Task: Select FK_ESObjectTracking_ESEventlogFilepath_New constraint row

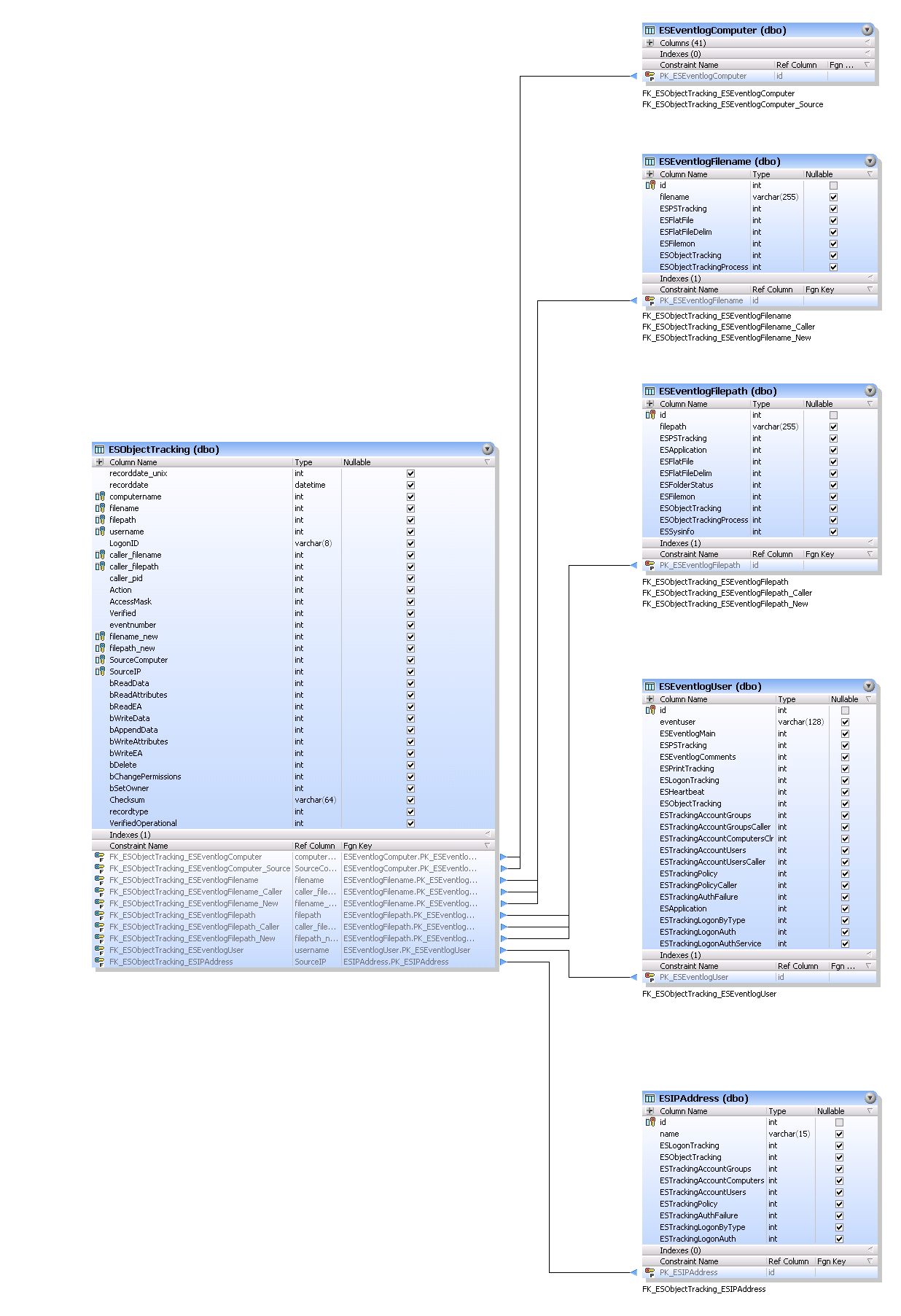Action: [295, 938]
